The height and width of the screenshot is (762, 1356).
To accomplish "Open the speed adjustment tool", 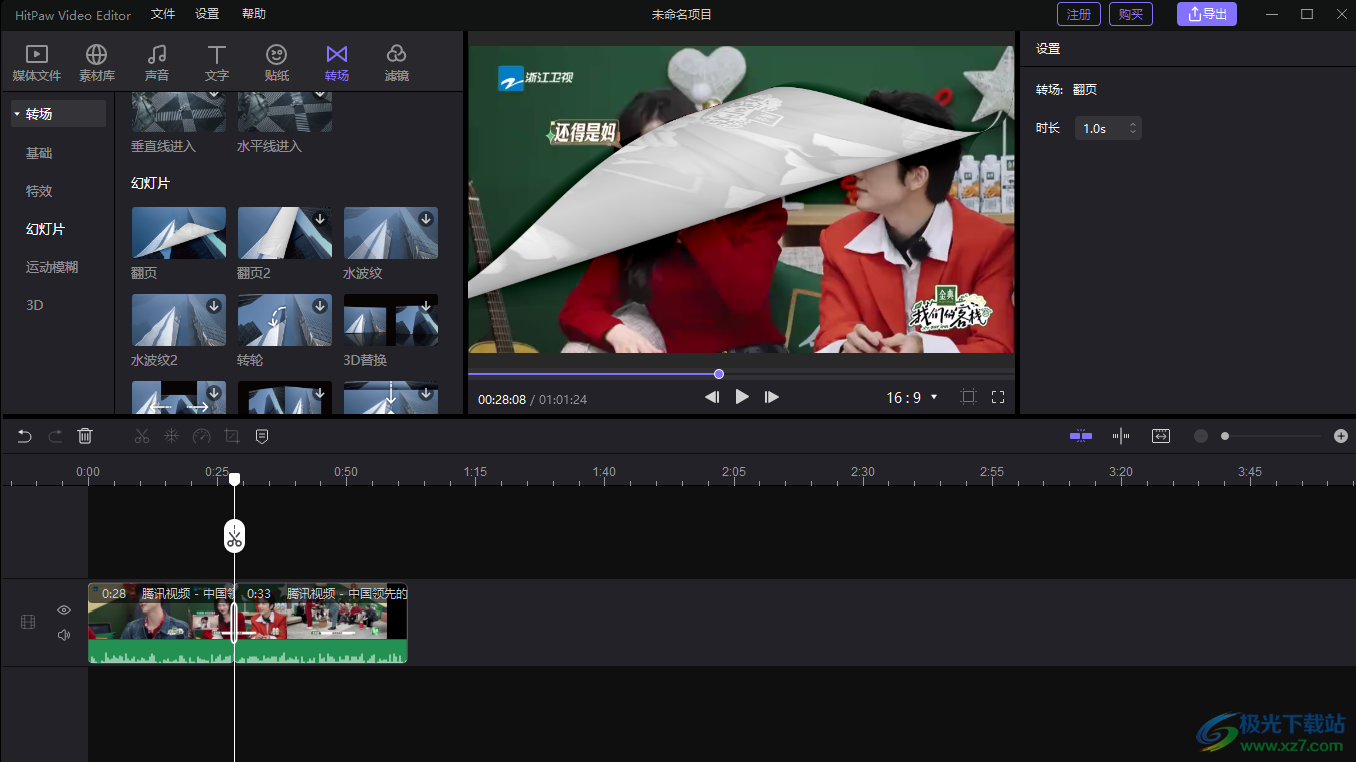I will pos(202,436).
